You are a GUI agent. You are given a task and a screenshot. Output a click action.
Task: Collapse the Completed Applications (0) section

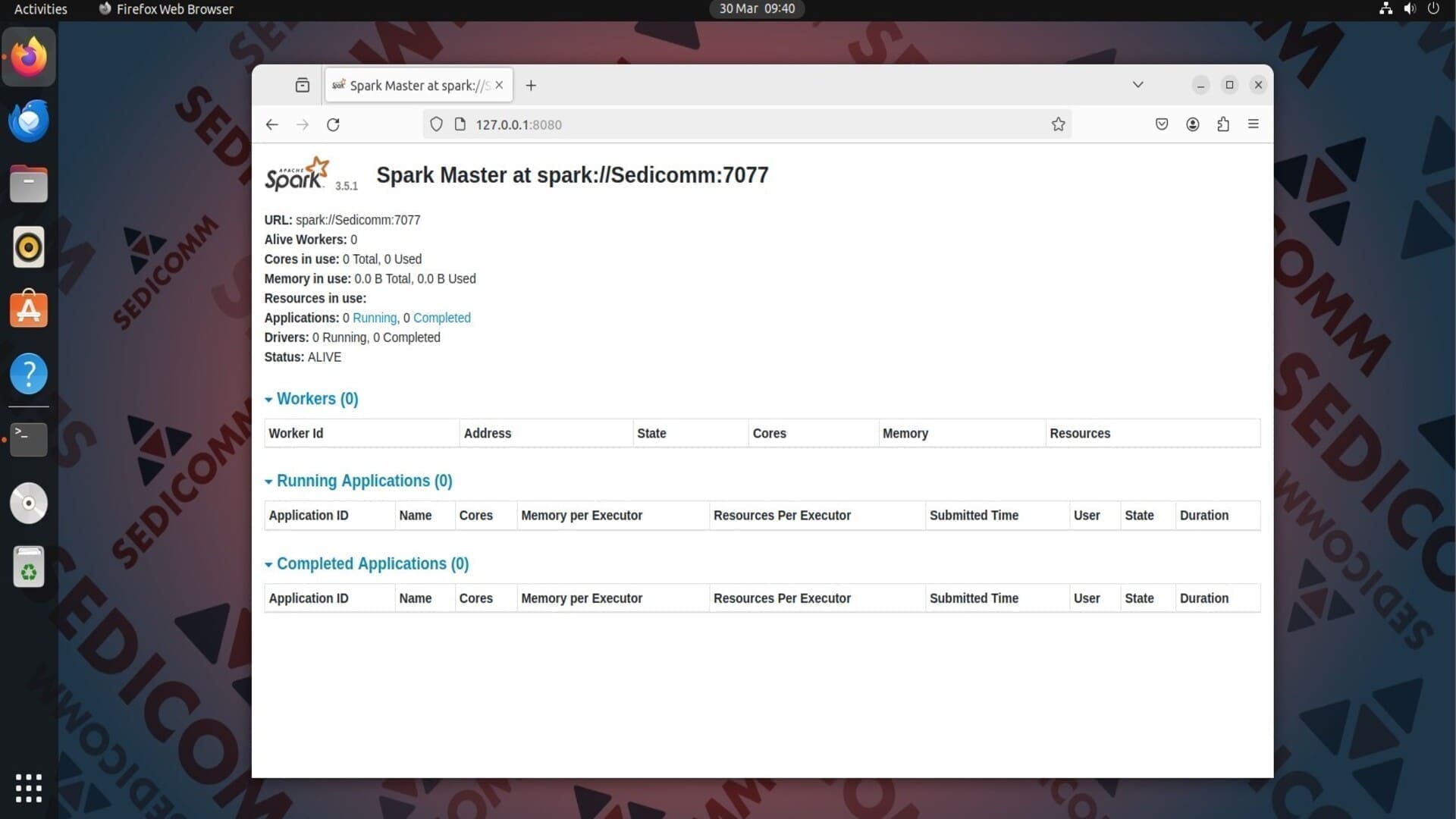point(367,563)
